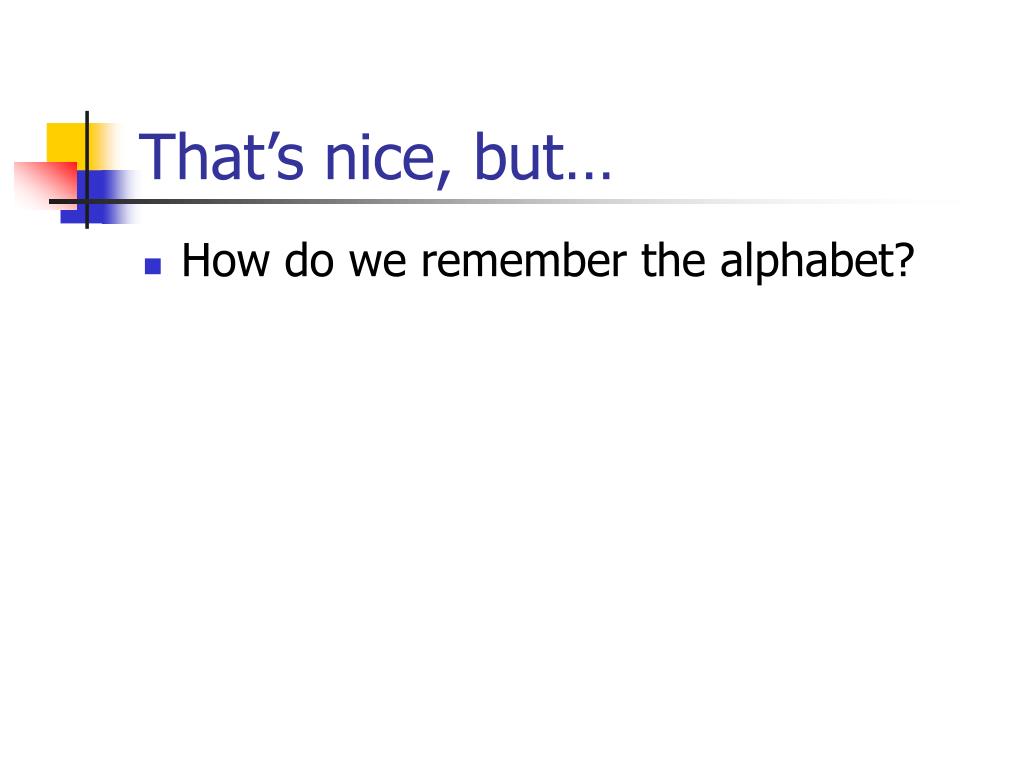This screenshot has width=1024, height=768.
Task: Click the slide title "That's nice, but…"
Action: pos(376,157)
